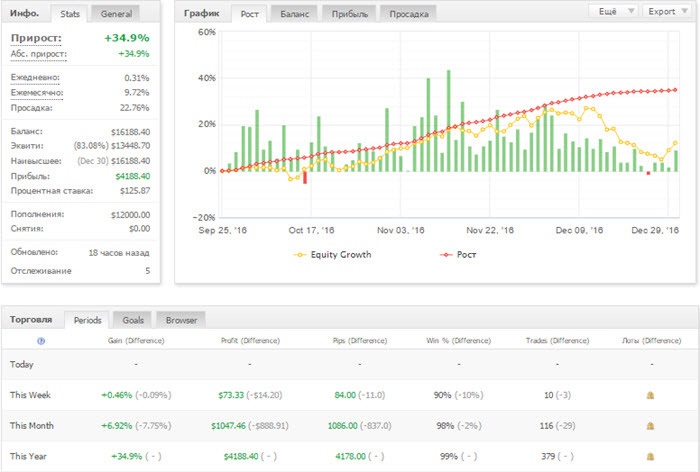Click the lock icon in This Month row
This screenshot has width=700, height=472.
point(650,425)
